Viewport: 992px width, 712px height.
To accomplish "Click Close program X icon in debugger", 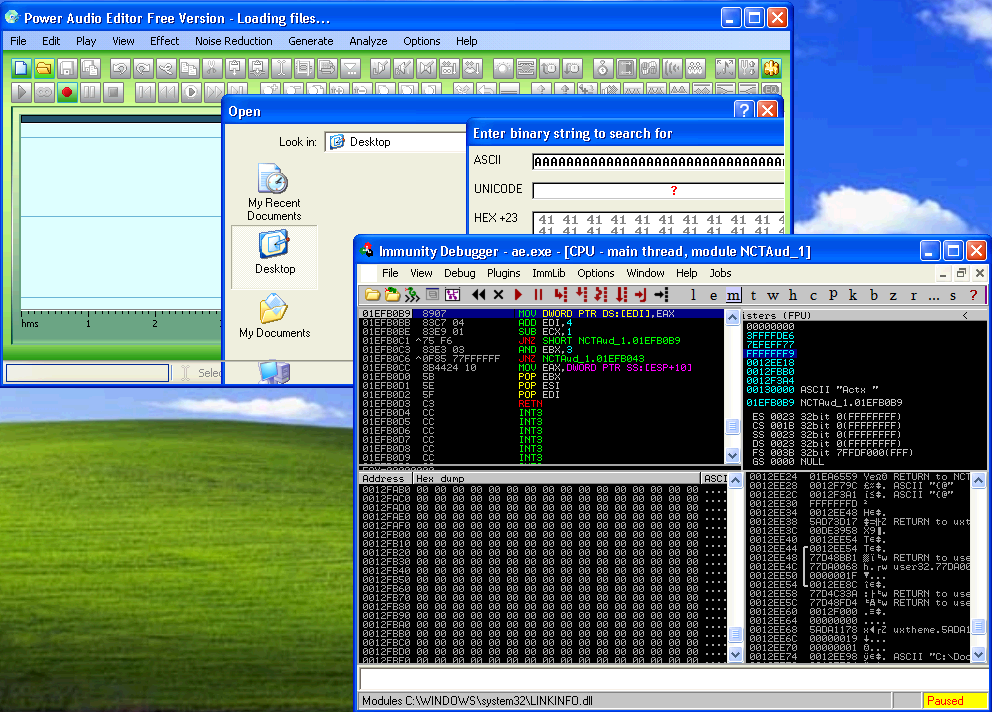I will point(499,295).
